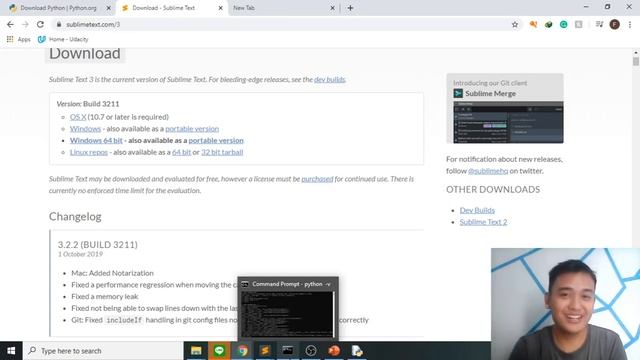
Task: Click the OTHER DOWNLOADS heading
Action: [493, 189]
